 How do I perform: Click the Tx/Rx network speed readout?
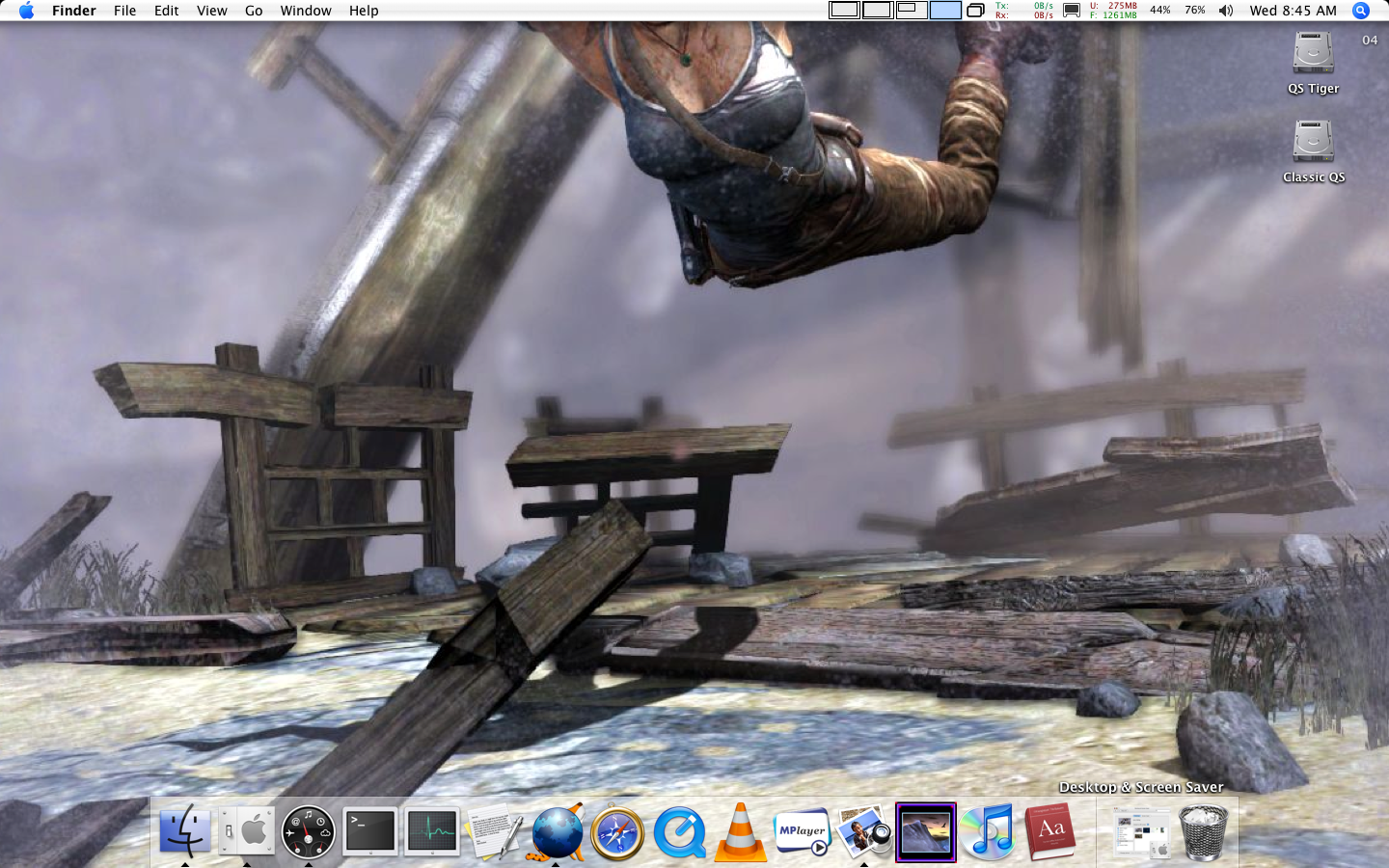coord(1024,11)
